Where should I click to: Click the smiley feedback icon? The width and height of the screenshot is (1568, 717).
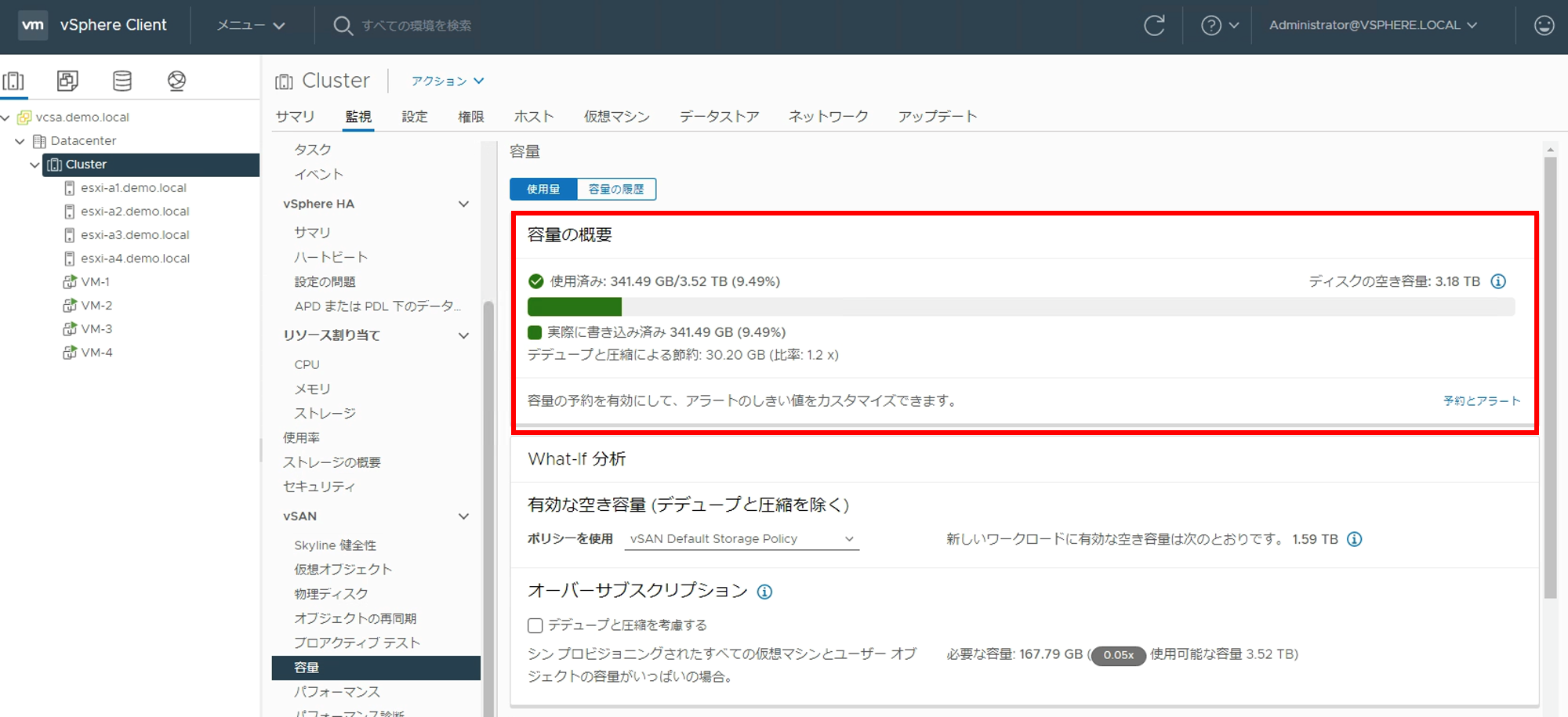pyautogui.click(x=1544, y=25)
